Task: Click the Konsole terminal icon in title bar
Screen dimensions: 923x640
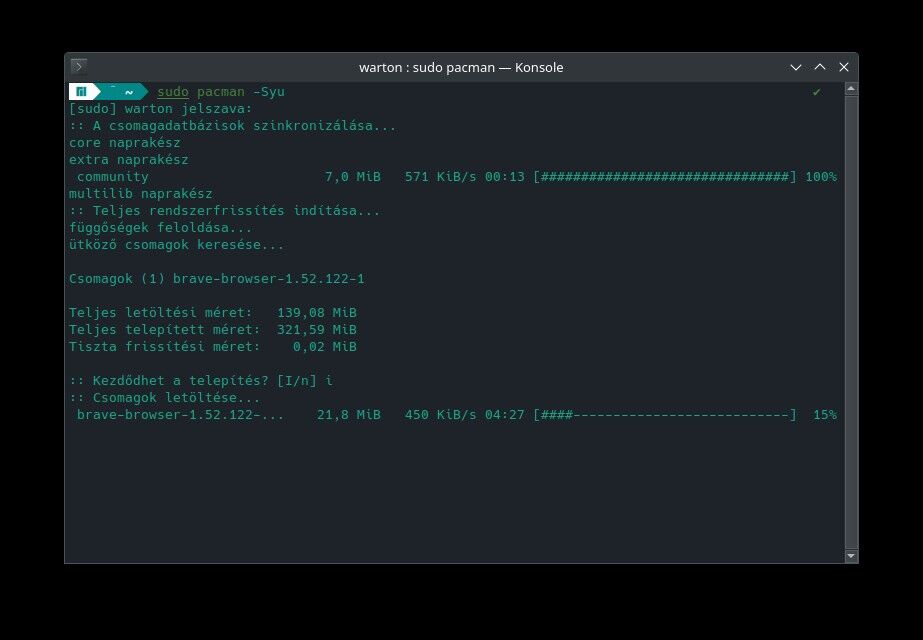Action: coord(79,67)
